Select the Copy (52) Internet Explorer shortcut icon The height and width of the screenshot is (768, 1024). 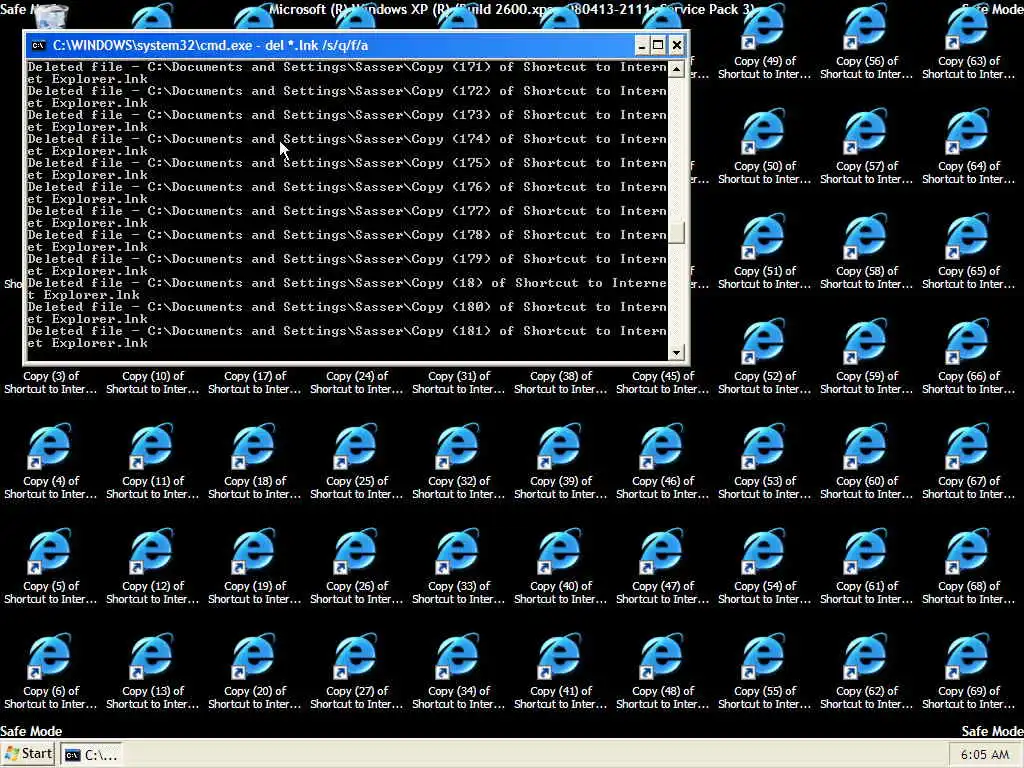pyautogui.click(x=764, y=342)
